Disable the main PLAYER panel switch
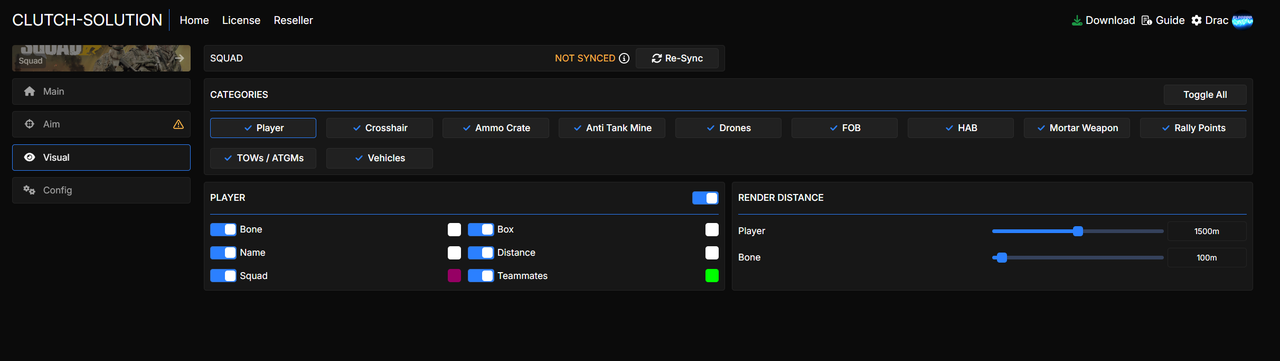 click(x=705, y=198)
